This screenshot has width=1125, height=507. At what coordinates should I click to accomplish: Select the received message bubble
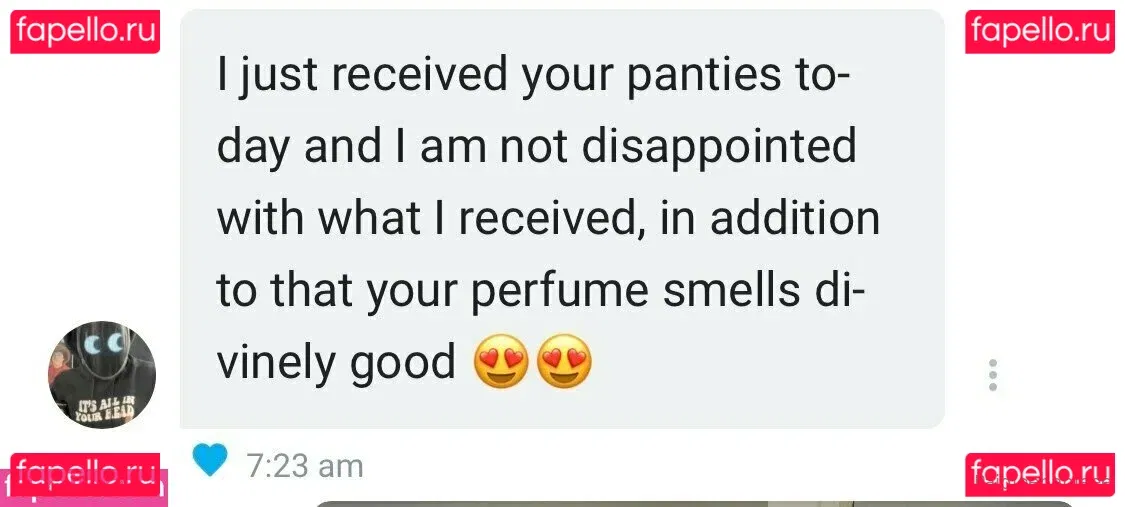coord(562,219)
